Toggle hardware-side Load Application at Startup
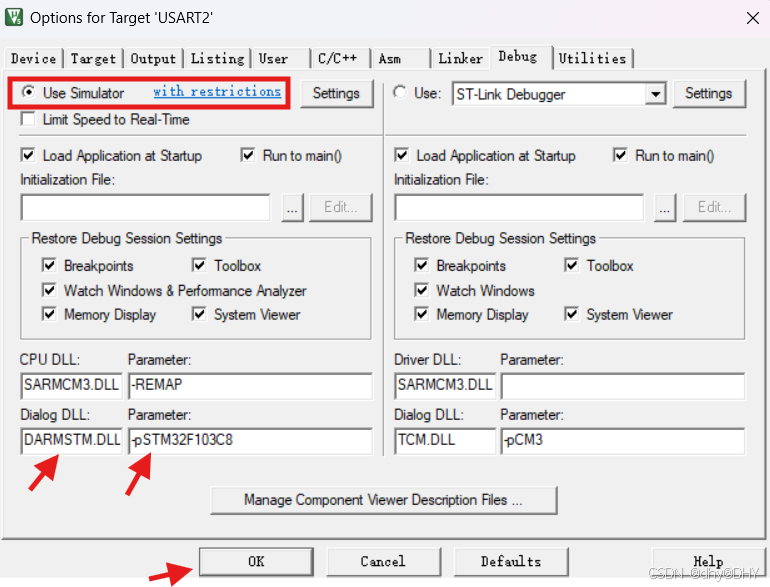The width and height of the screenshot is (770, 587). 402,155
